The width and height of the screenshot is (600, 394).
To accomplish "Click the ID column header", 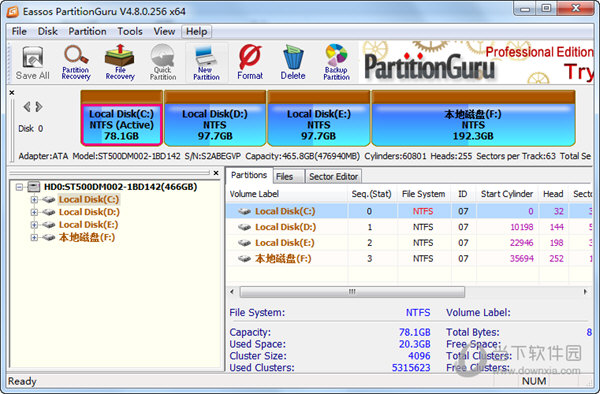I will (463, 194).
